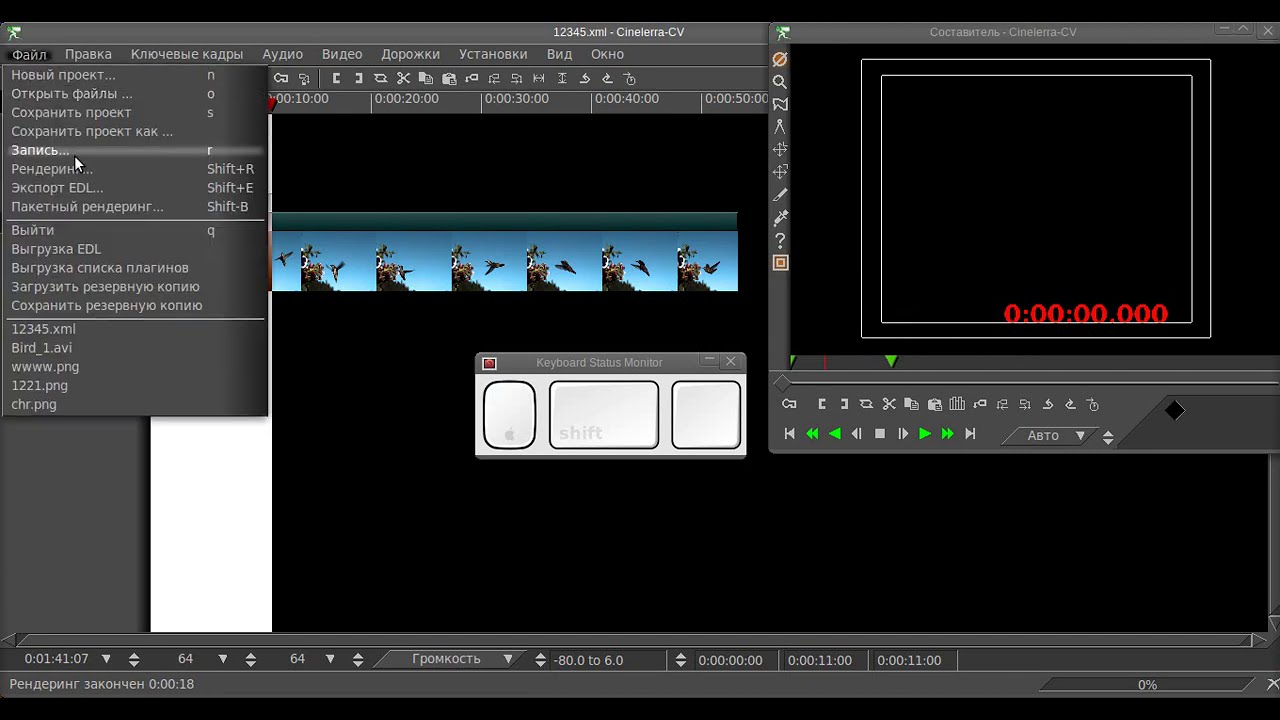This screenshot has width=1280, height=720.
Task: Click the undo arrow in Compositor edit bar
Action: coord(1048,404)
